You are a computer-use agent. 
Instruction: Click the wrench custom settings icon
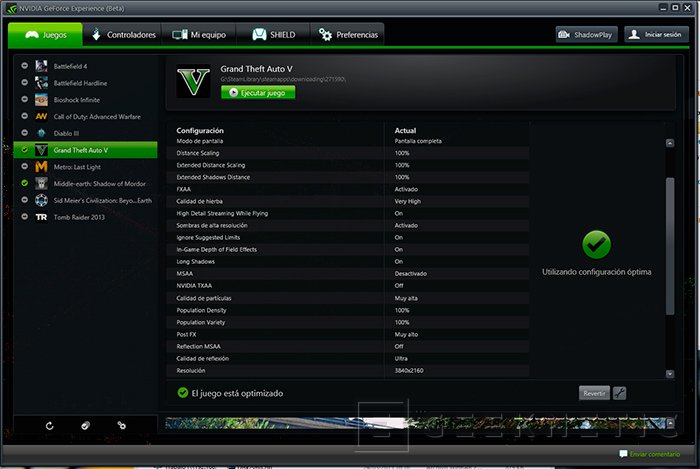(620, 393)
